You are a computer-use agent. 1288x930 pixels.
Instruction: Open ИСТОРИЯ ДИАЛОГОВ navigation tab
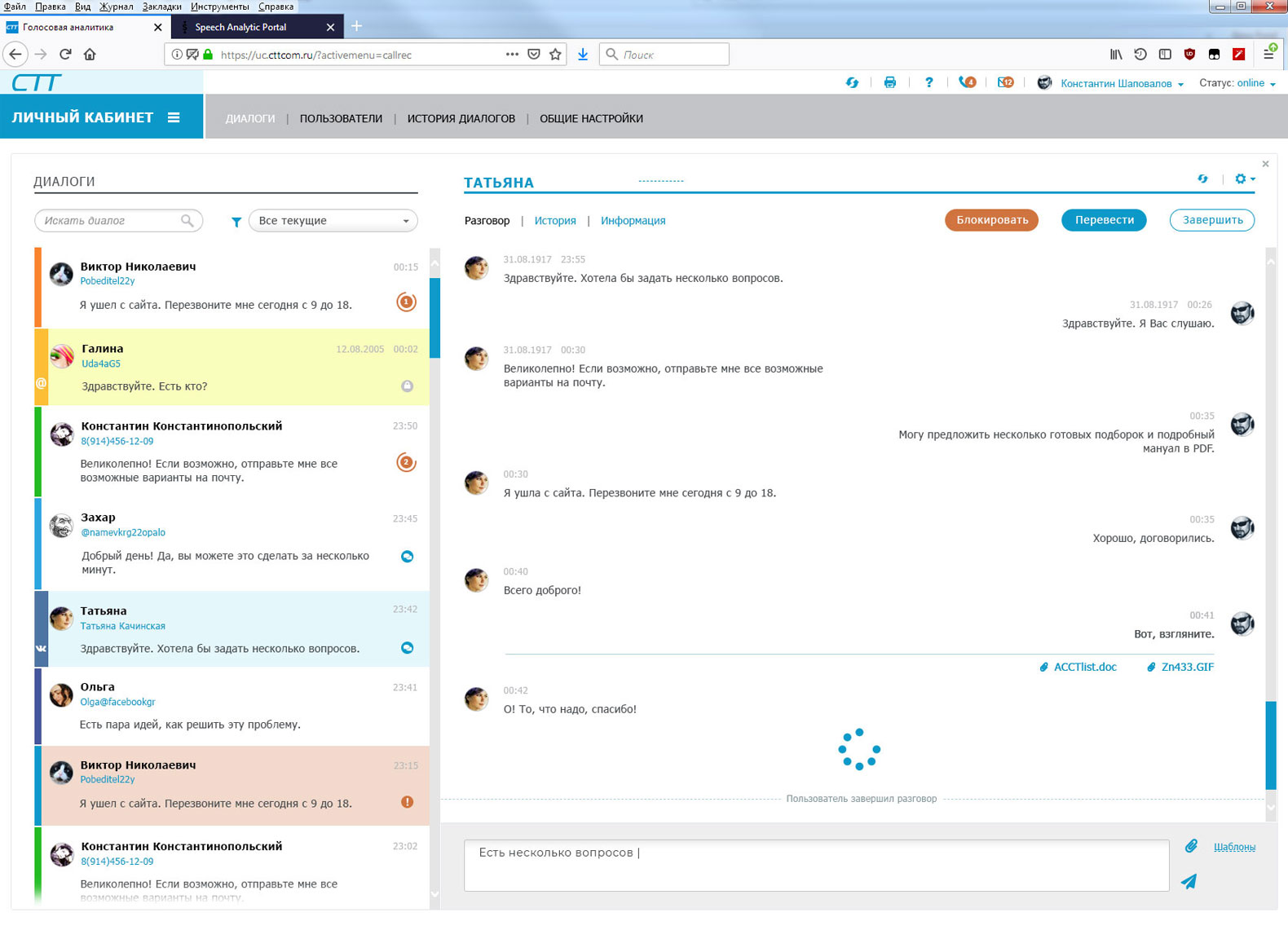pos(461,118)
